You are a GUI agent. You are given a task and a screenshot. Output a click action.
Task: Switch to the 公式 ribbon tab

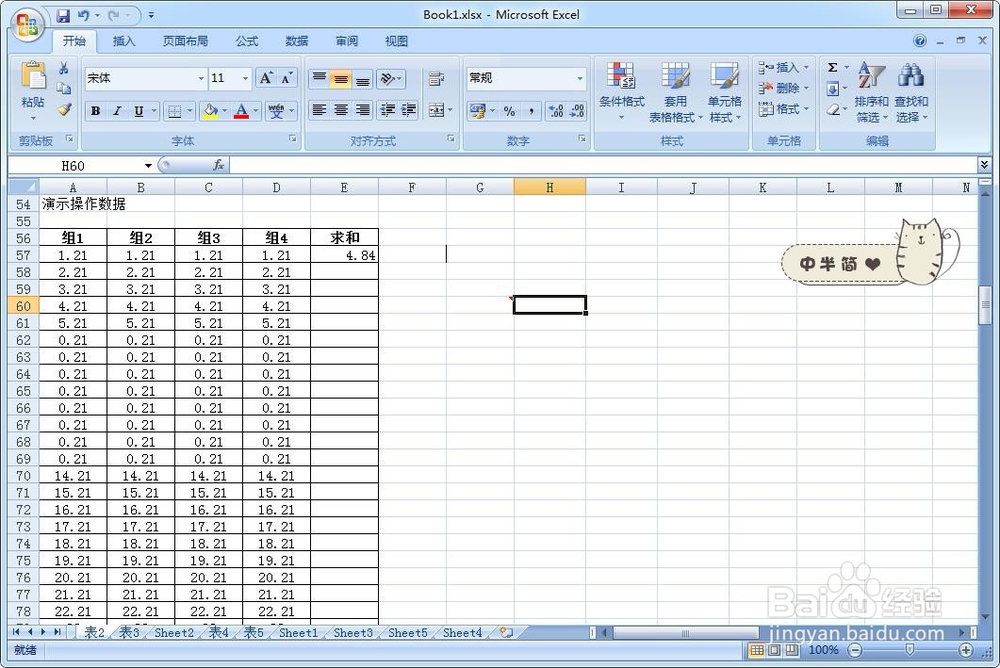coord(246,41)
